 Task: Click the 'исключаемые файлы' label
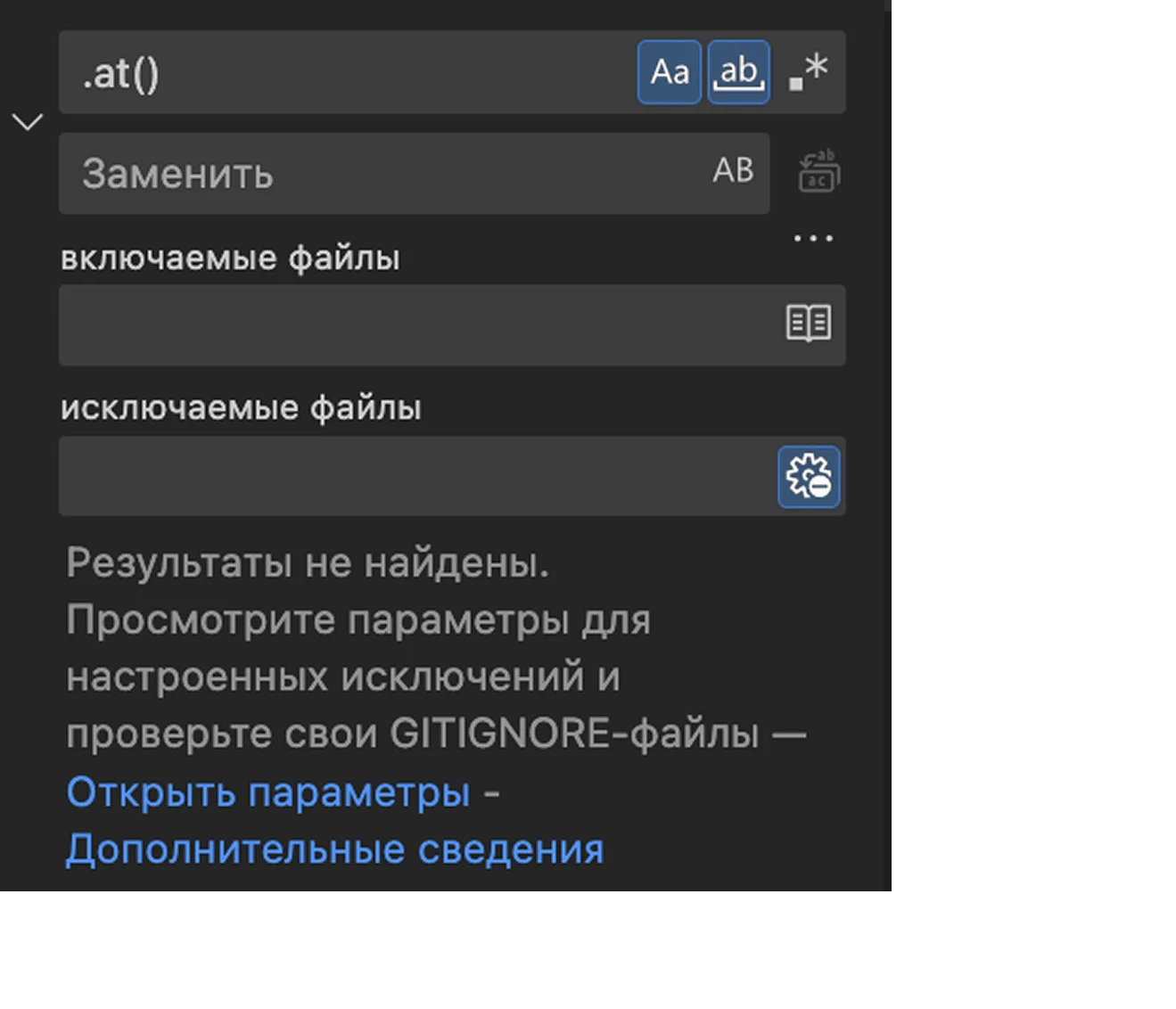pyautogui.click(x=241, y=407)
